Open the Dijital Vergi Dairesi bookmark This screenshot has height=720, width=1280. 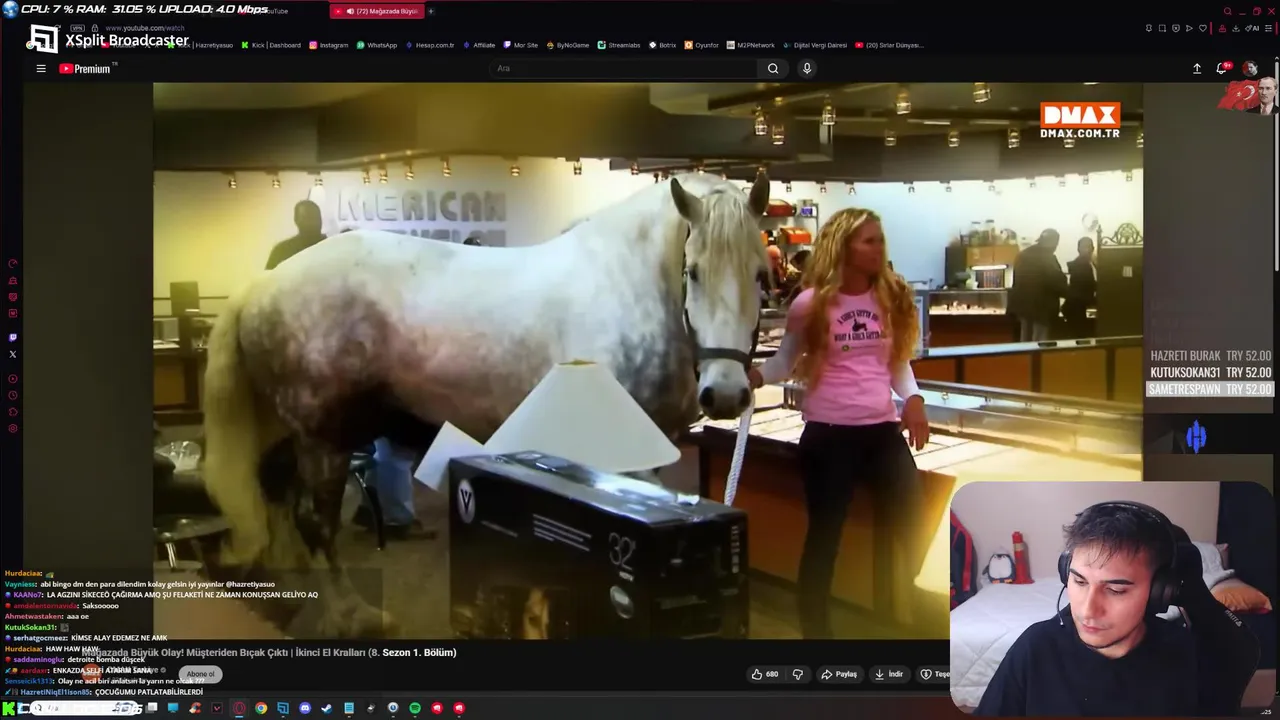click(x=815, y=45)
